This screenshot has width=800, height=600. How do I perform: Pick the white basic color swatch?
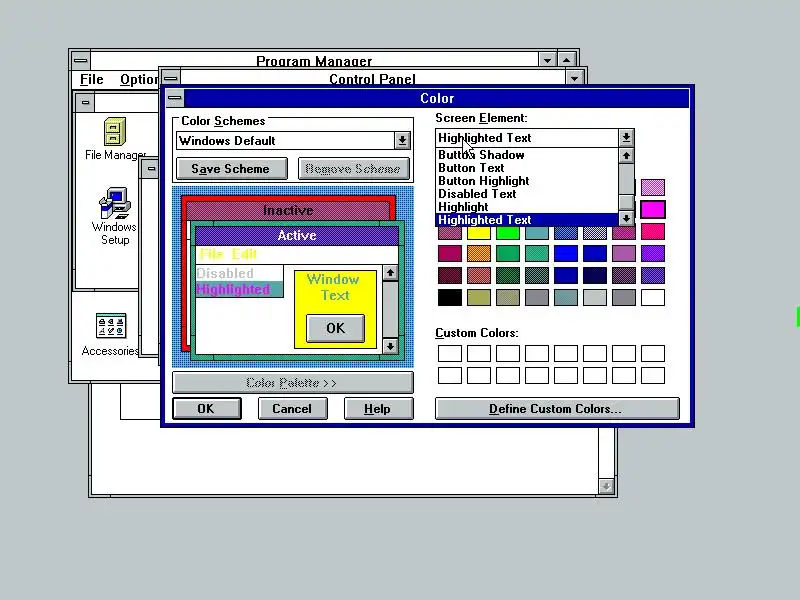pyautogui.click(x=653, y=297)
